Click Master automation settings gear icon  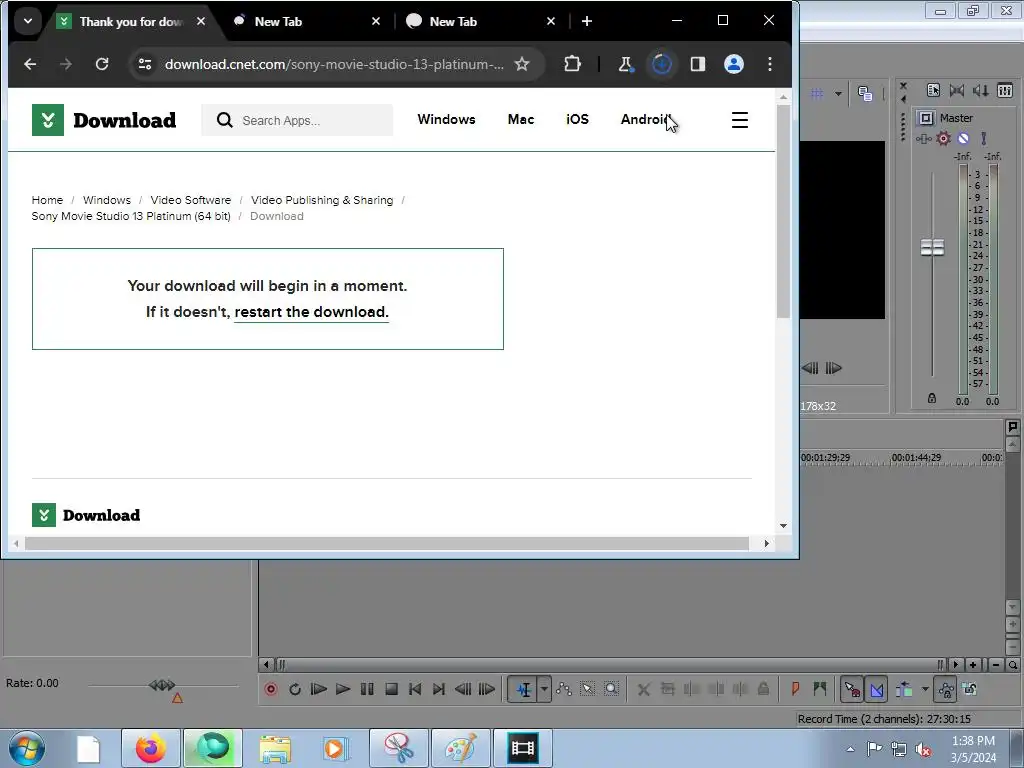(944, 138)
